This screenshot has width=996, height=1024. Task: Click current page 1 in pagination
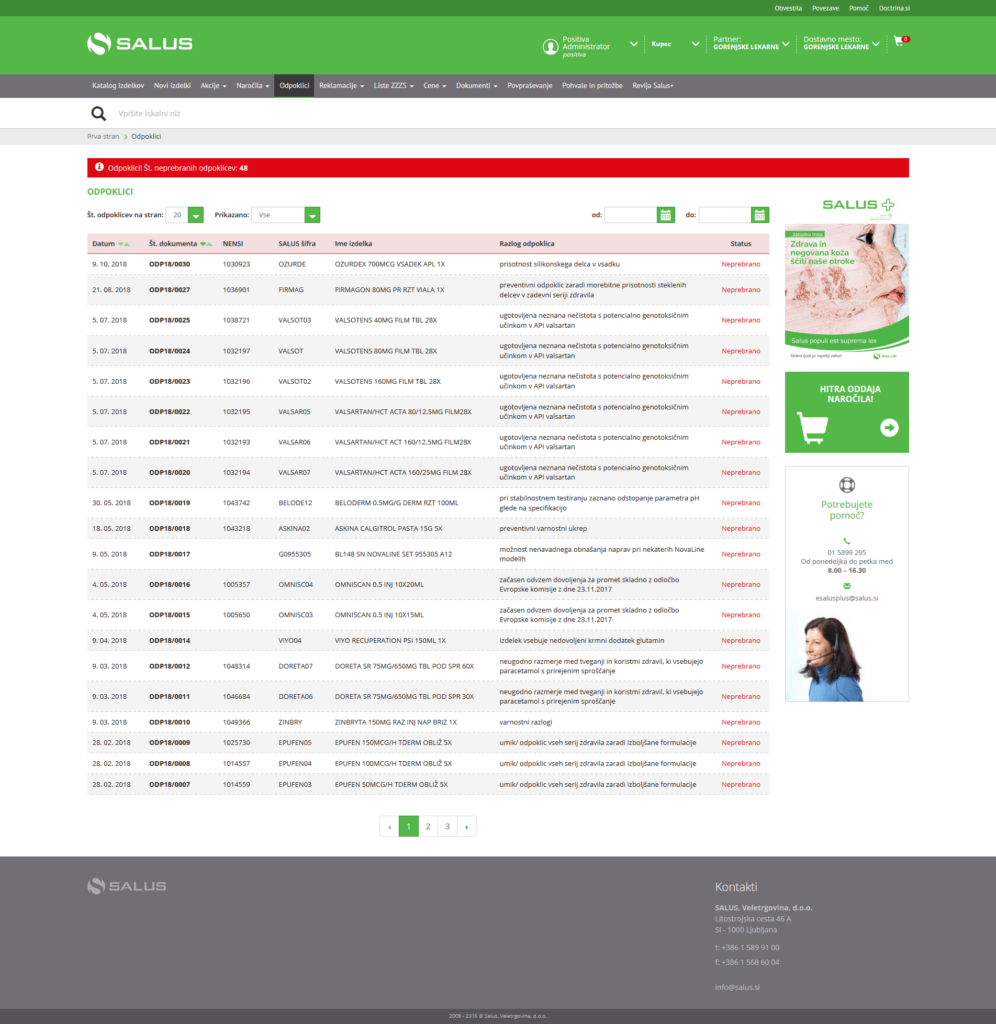(409, 827)
